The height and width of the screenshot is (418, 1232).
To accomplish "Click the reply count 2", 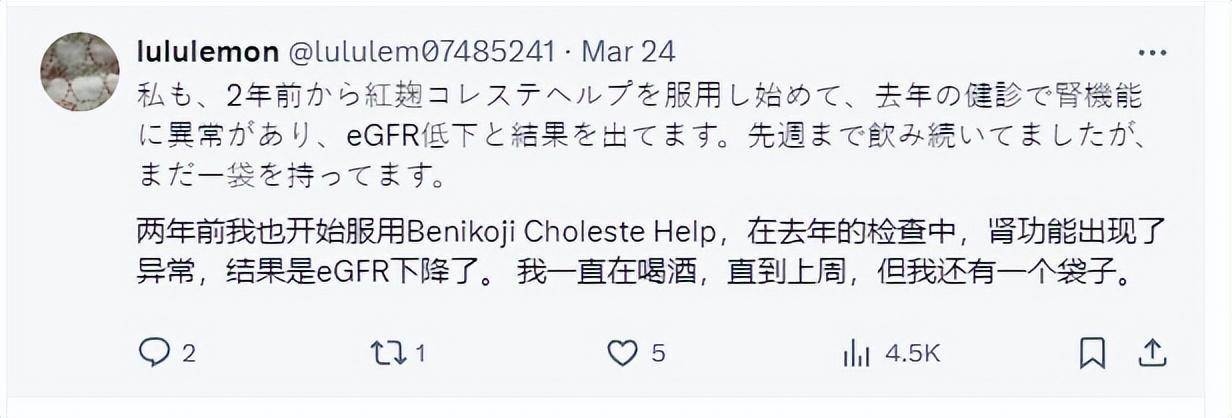I will (188, 353).
